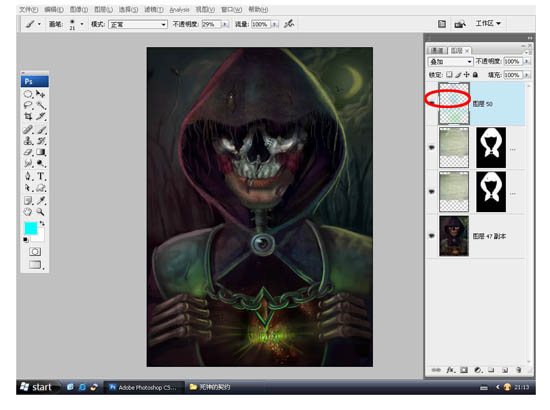Image resolution: width=550 pixels, height=410 pixels.
Task: Create a new layer group icon
Action: click(491, 370)
